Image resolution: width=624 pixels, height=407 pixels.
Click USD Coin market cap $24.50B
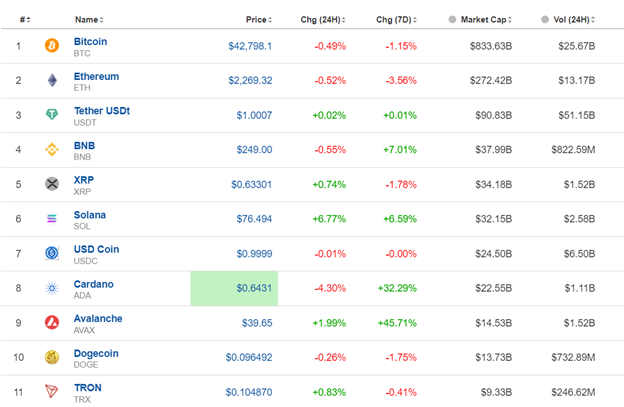pyautogui.click(x=493, y=254)
